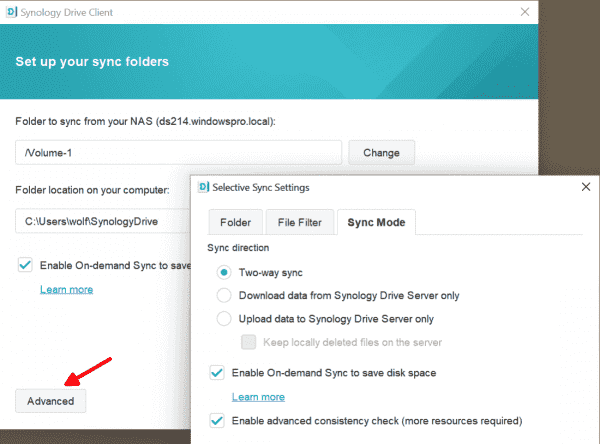This screenshot has width=600, height=444.
Task: Open Learn more link in Drive Client window
Action: [67, 289]
